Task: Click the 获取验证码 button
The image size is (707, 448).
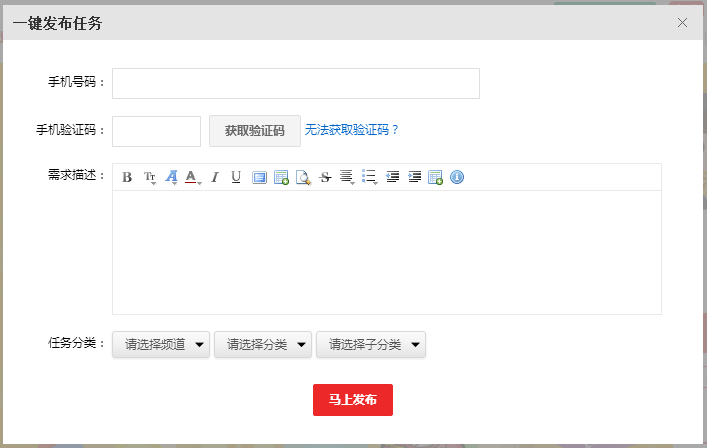Action: point(254,131)
